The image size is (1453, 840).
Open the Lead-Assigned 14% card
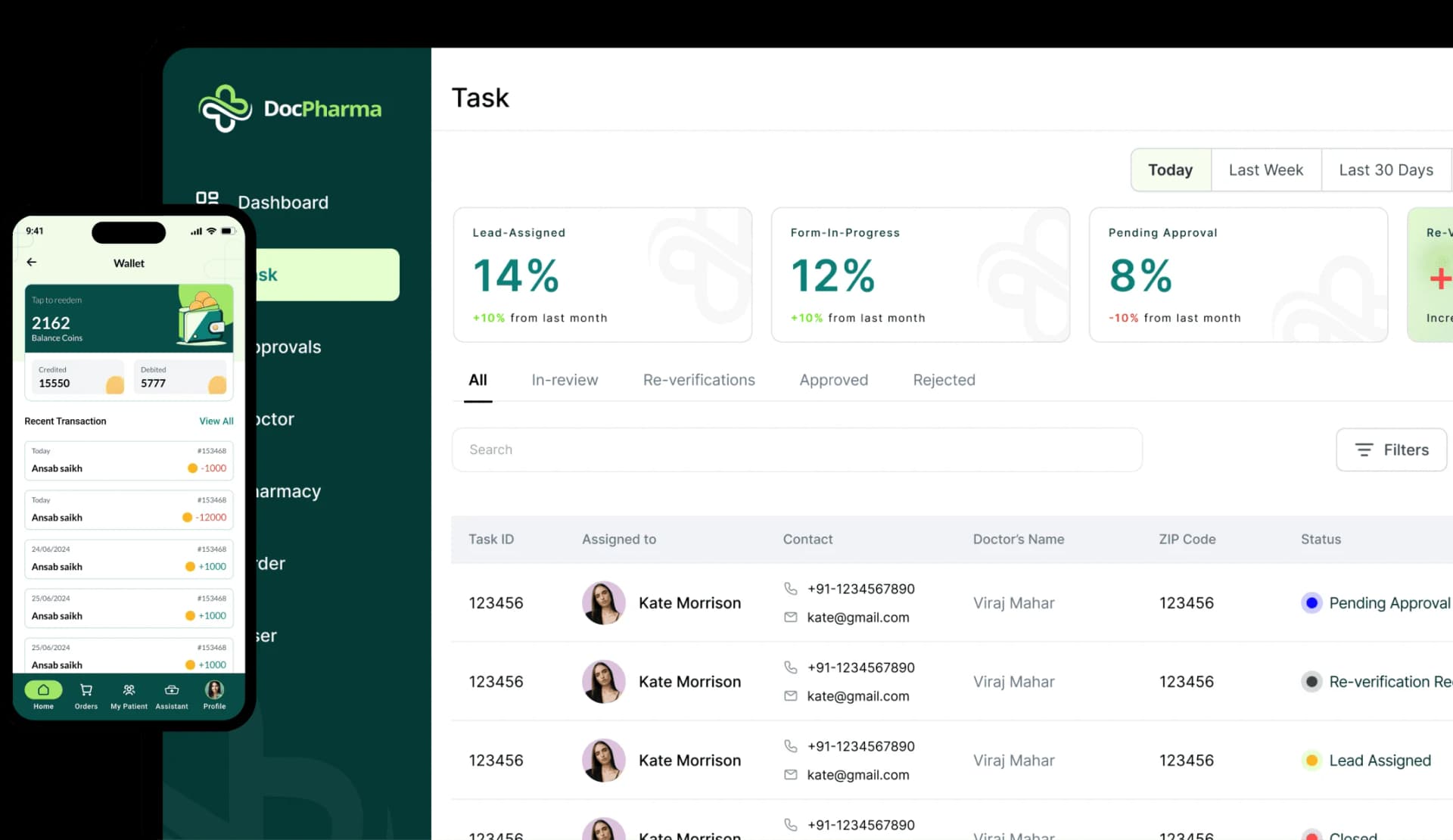click(602, 275)
